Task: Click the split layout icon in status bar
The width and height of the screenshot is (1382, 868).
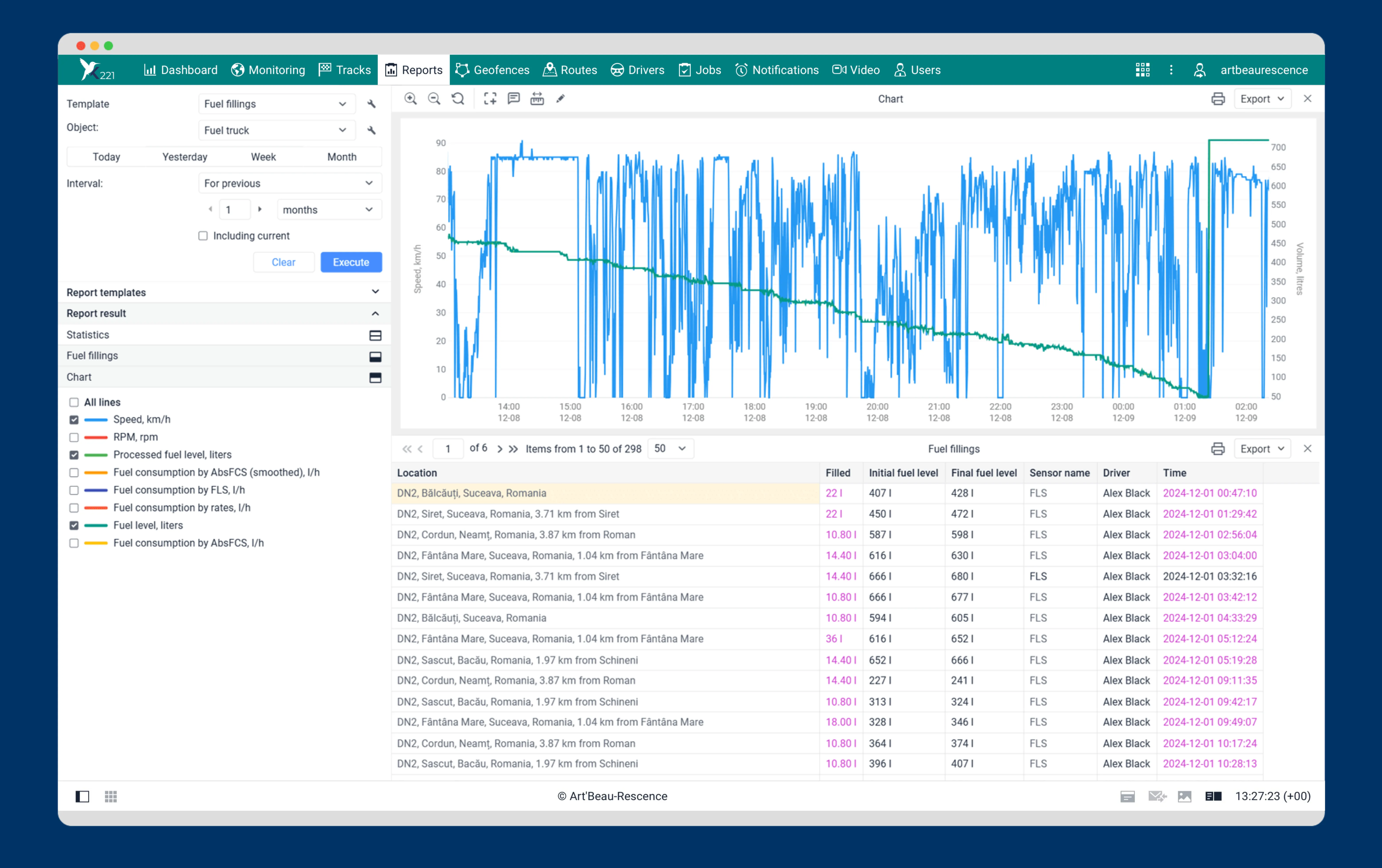Action: click(x=1213, y=796)
